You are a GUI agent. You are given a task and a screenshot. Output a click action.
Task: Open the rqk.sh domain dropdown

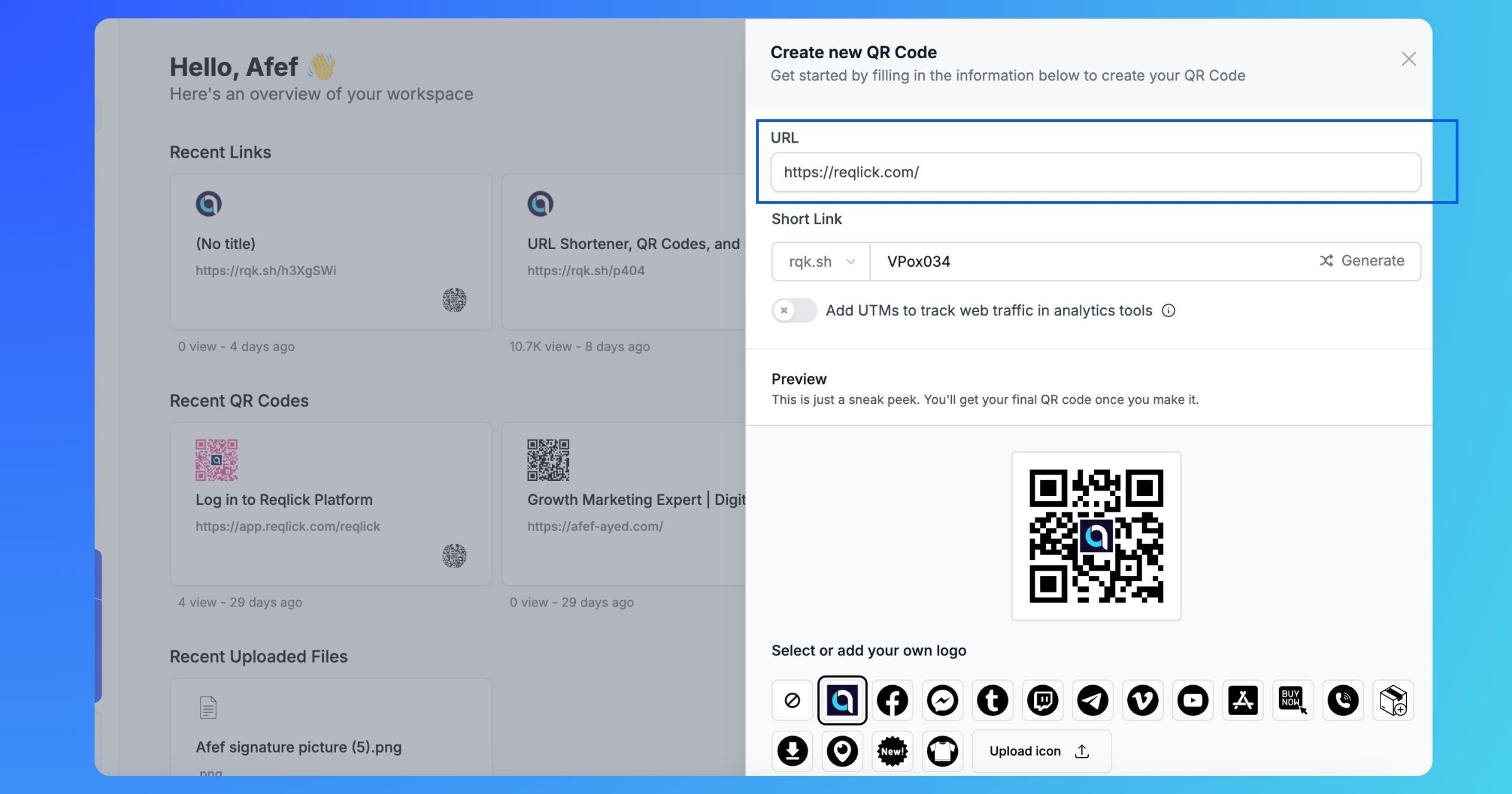(x=821, y=262)
